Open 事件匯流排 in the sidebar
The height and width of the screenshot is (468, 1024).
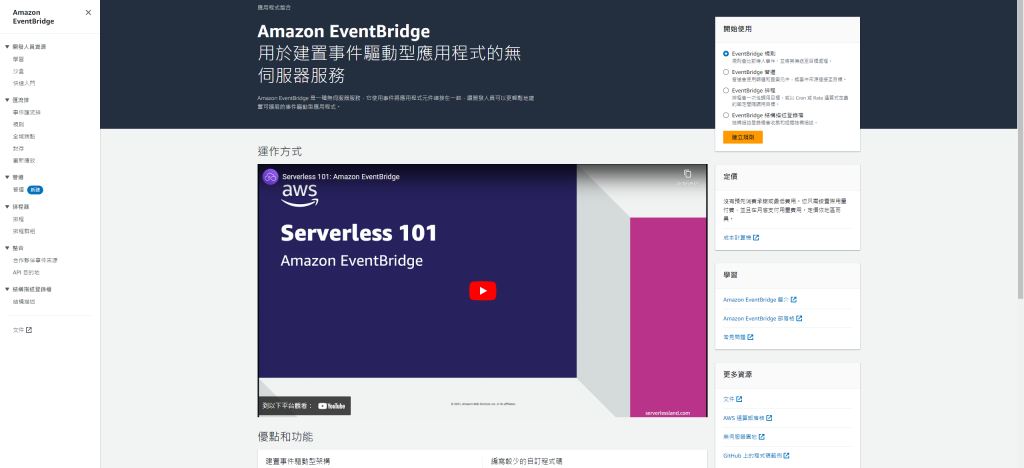tap(27, 112)
